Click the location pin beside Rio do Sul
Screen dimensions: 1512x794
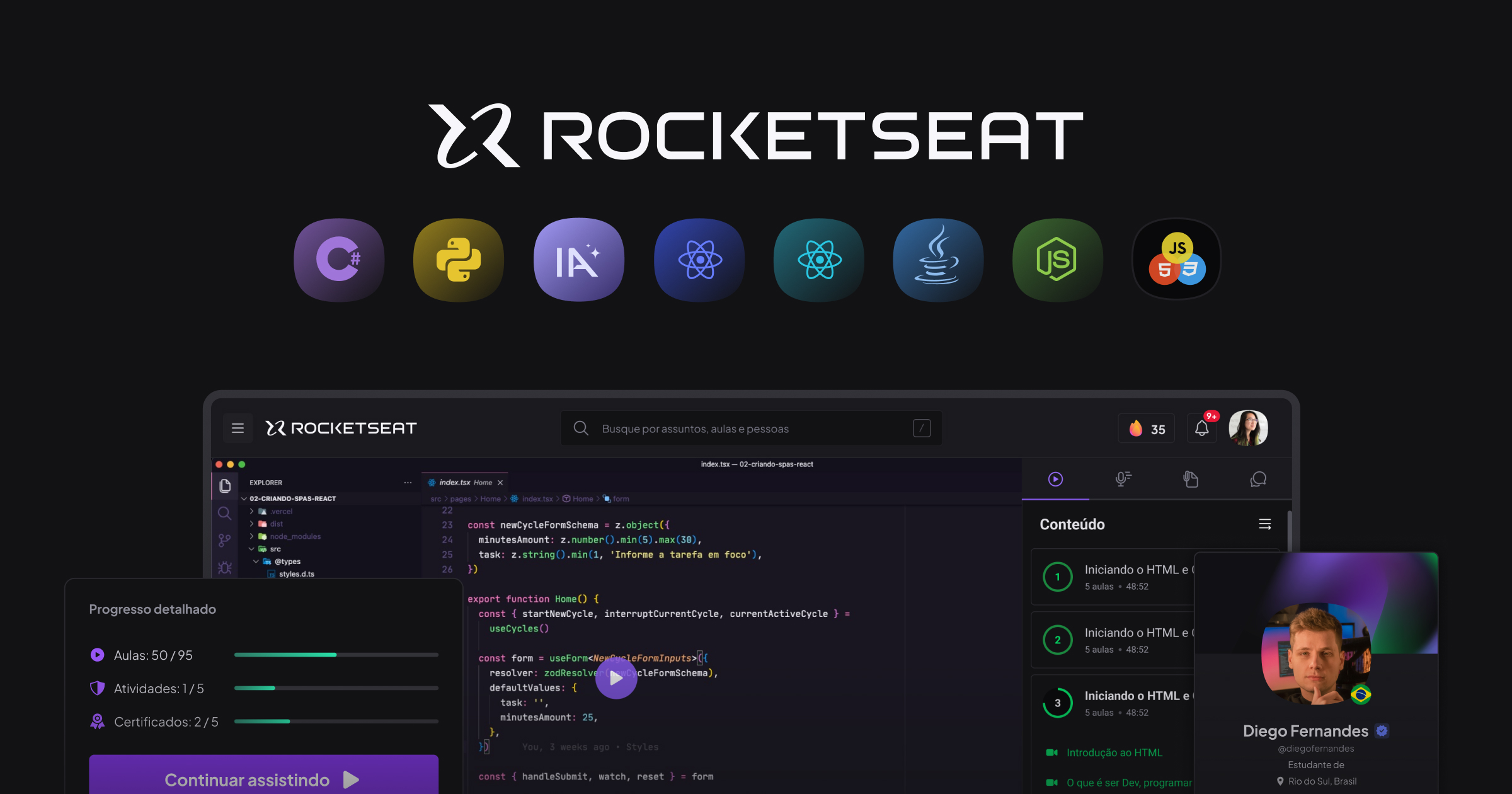pos(1280,781)
